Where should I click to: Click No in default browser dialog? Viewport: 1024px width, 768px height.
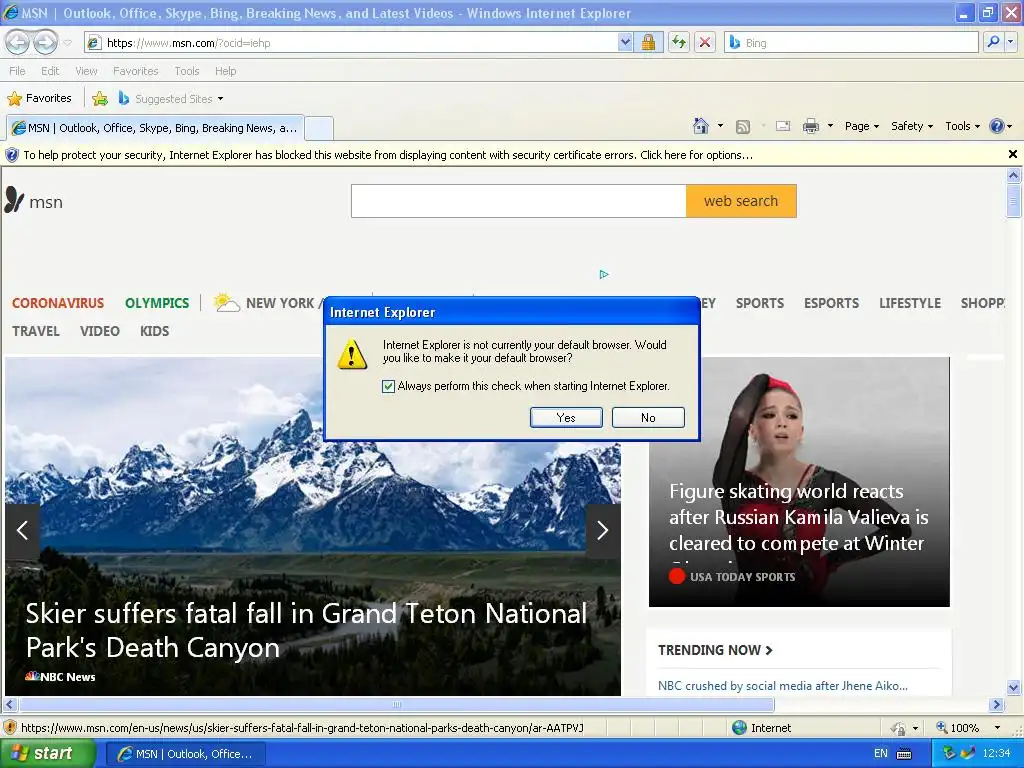point(648,417)
